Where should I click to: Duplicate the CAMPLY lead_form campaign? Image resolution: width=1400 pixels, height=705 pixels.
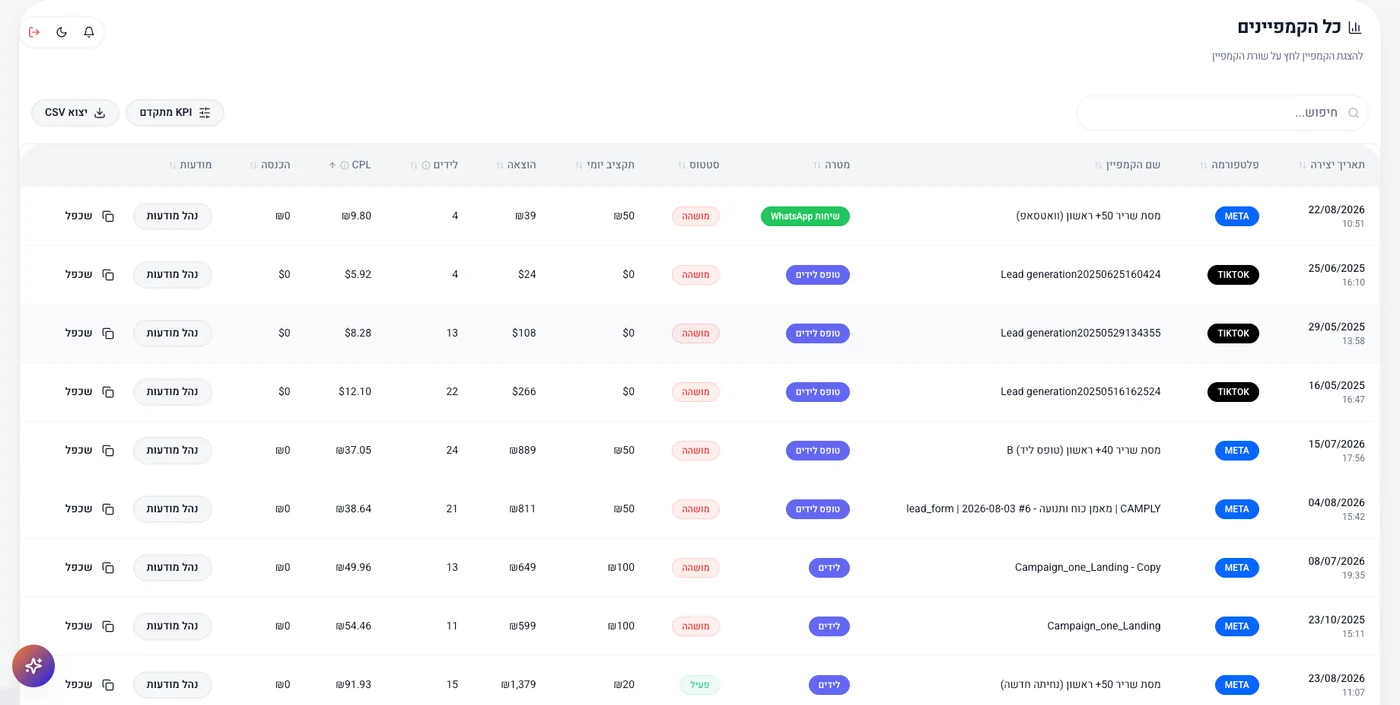click(x=90, y=509)
